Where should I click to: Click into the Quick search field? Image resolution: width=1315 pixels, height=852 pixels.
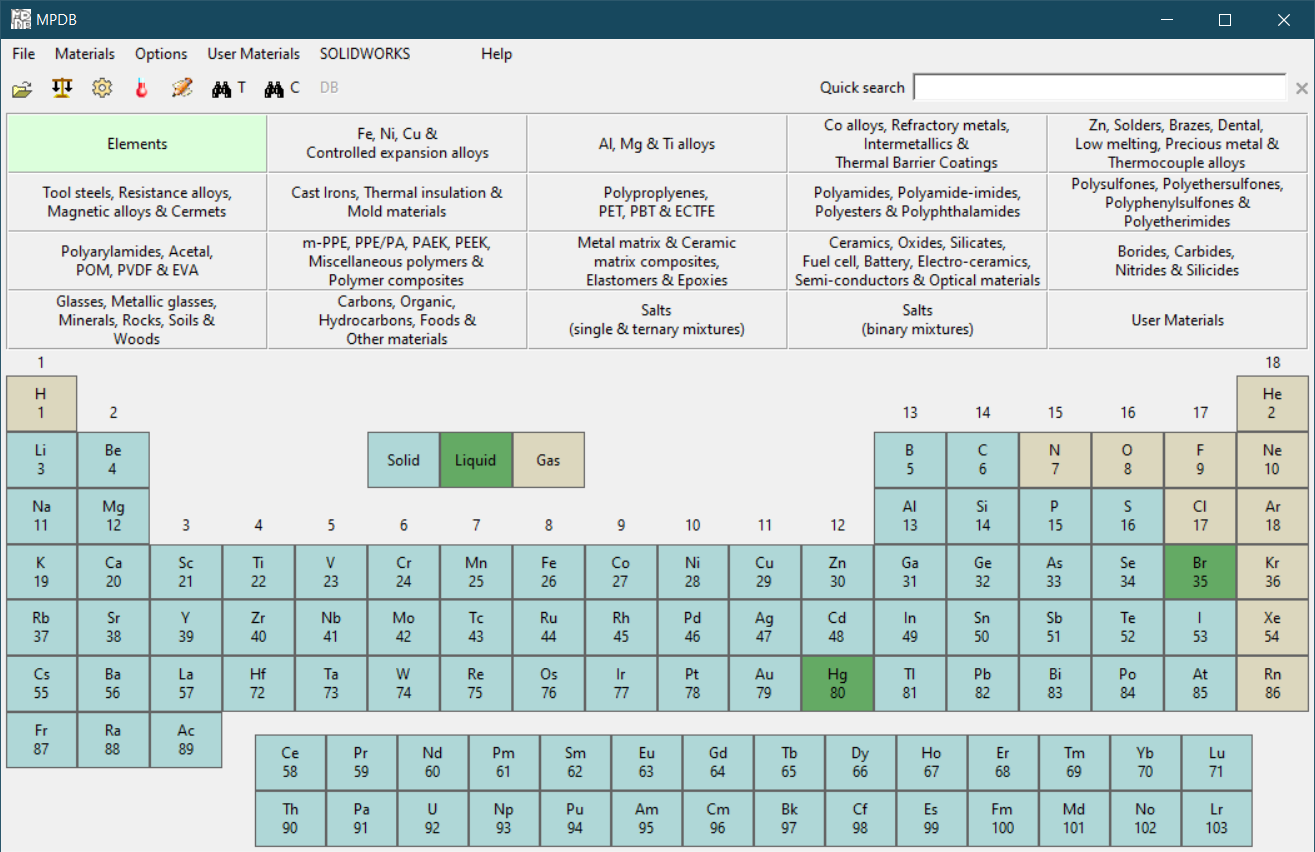1099,88
